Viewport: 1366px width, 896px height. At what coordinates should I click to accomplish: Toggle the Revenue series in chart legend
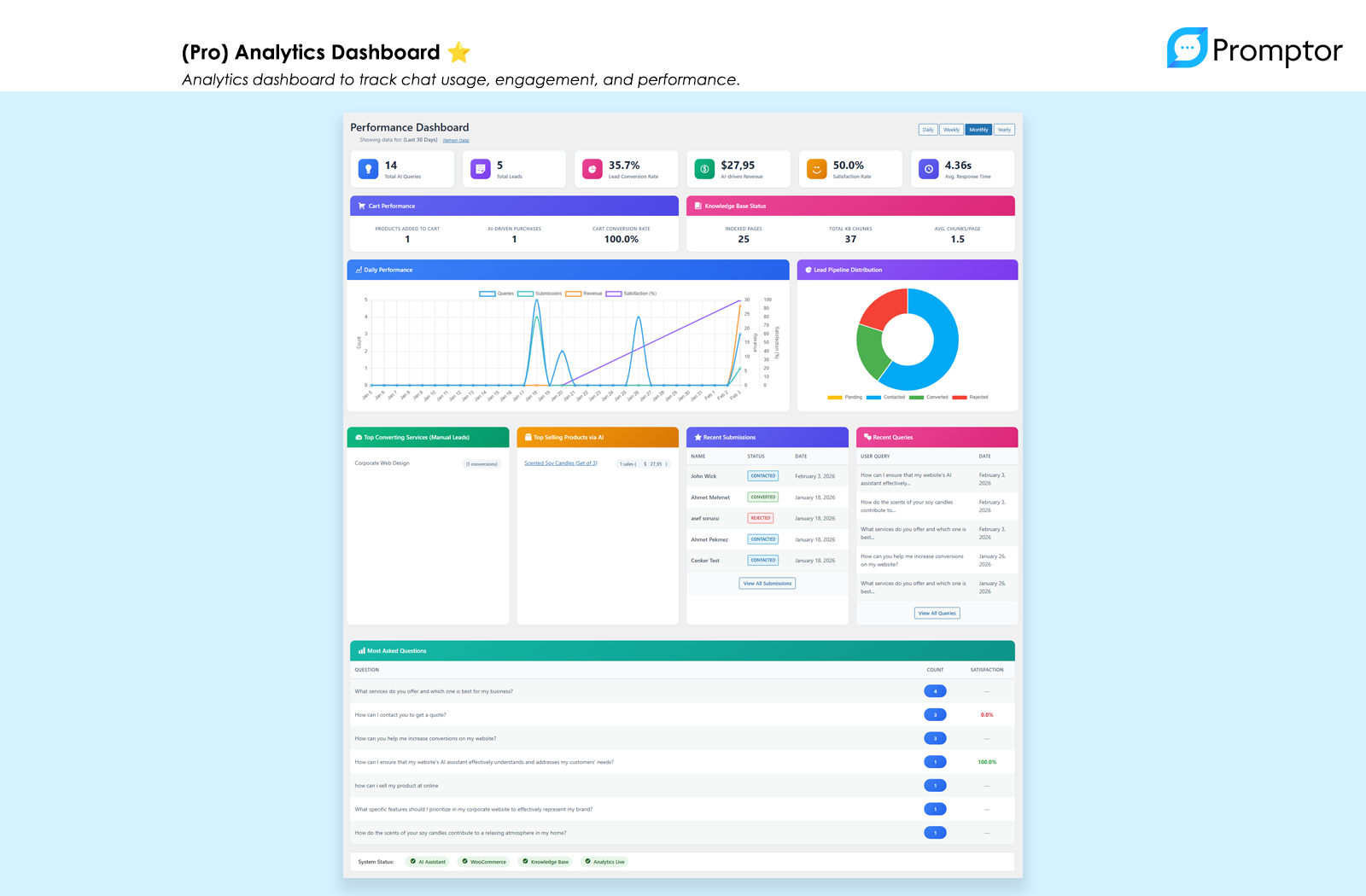coord(584,294)
